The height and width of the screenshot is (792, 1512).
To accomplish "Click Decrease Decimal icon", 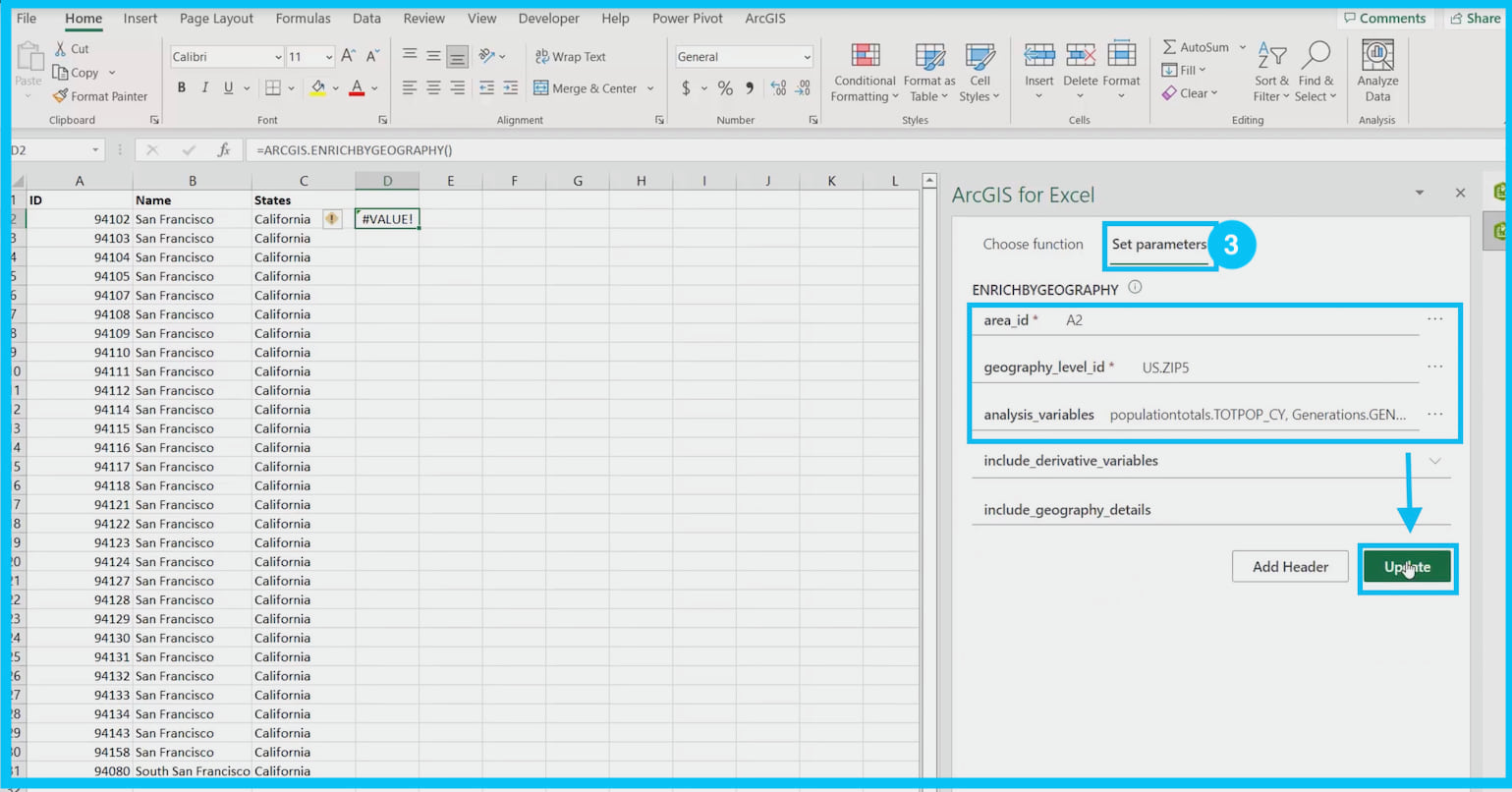I will tap(803, 88).
